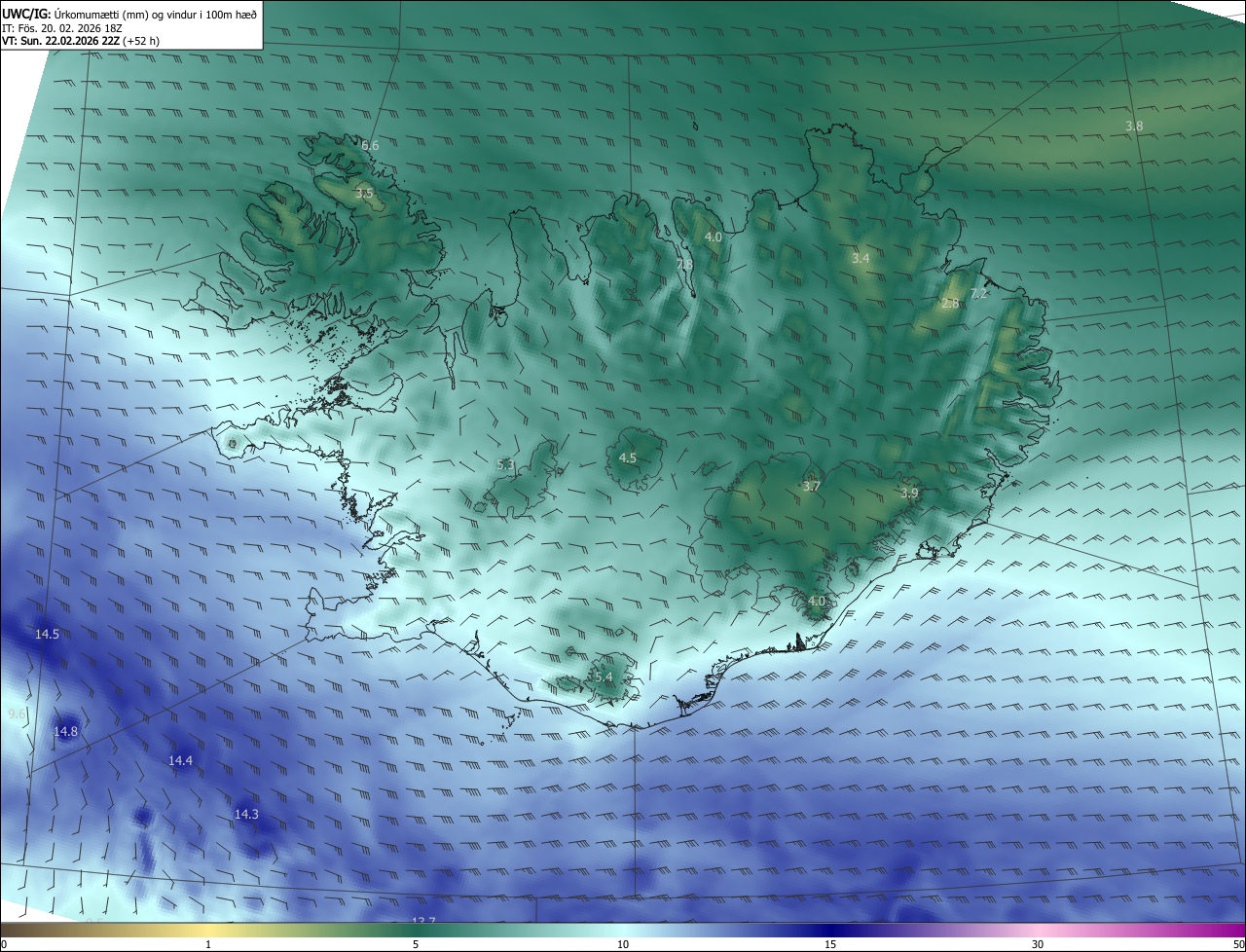Click the 14.5 value over the southwestern sea

(47, 634)
